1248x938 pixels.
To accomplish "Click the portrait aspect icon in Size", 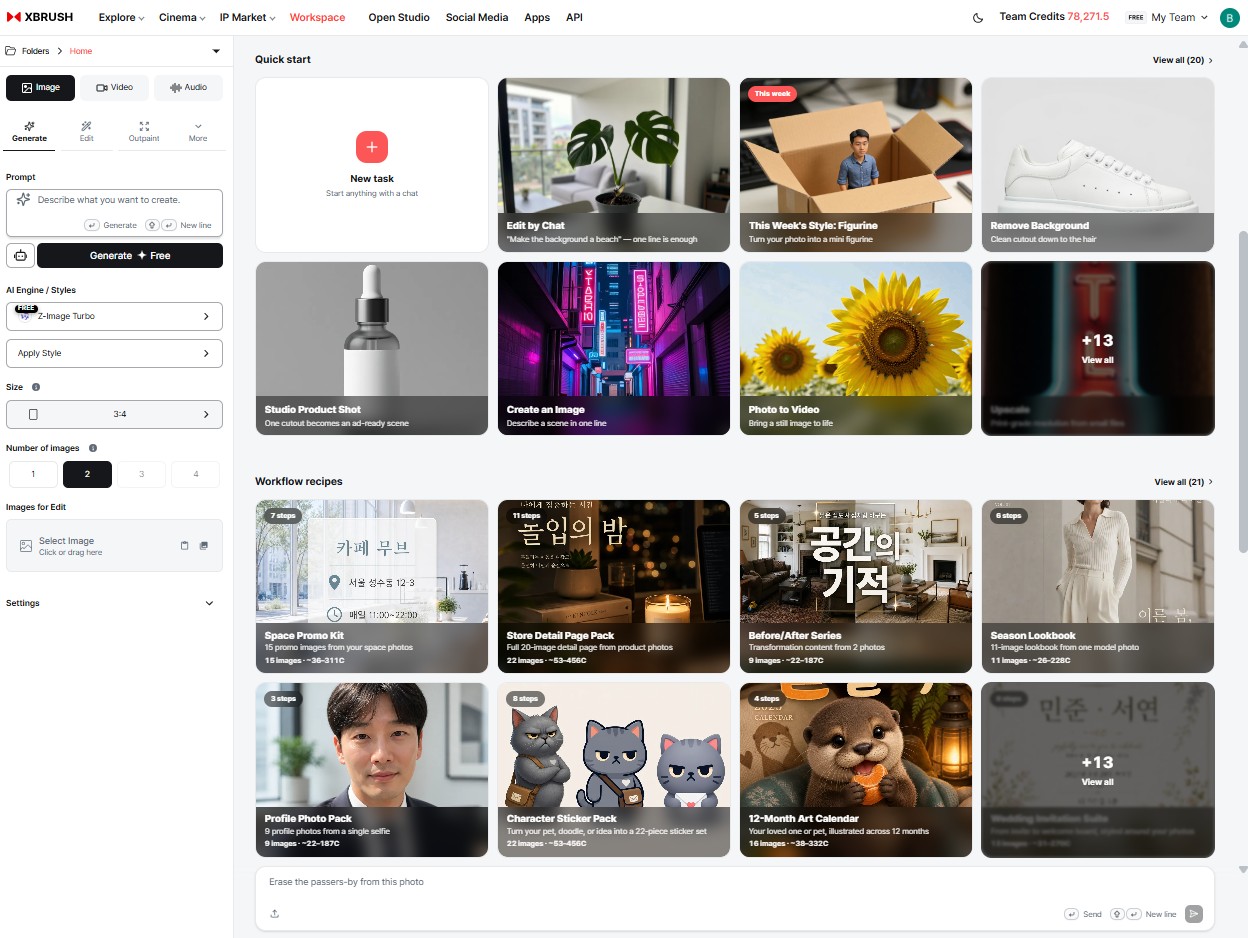I will point(33,414).
